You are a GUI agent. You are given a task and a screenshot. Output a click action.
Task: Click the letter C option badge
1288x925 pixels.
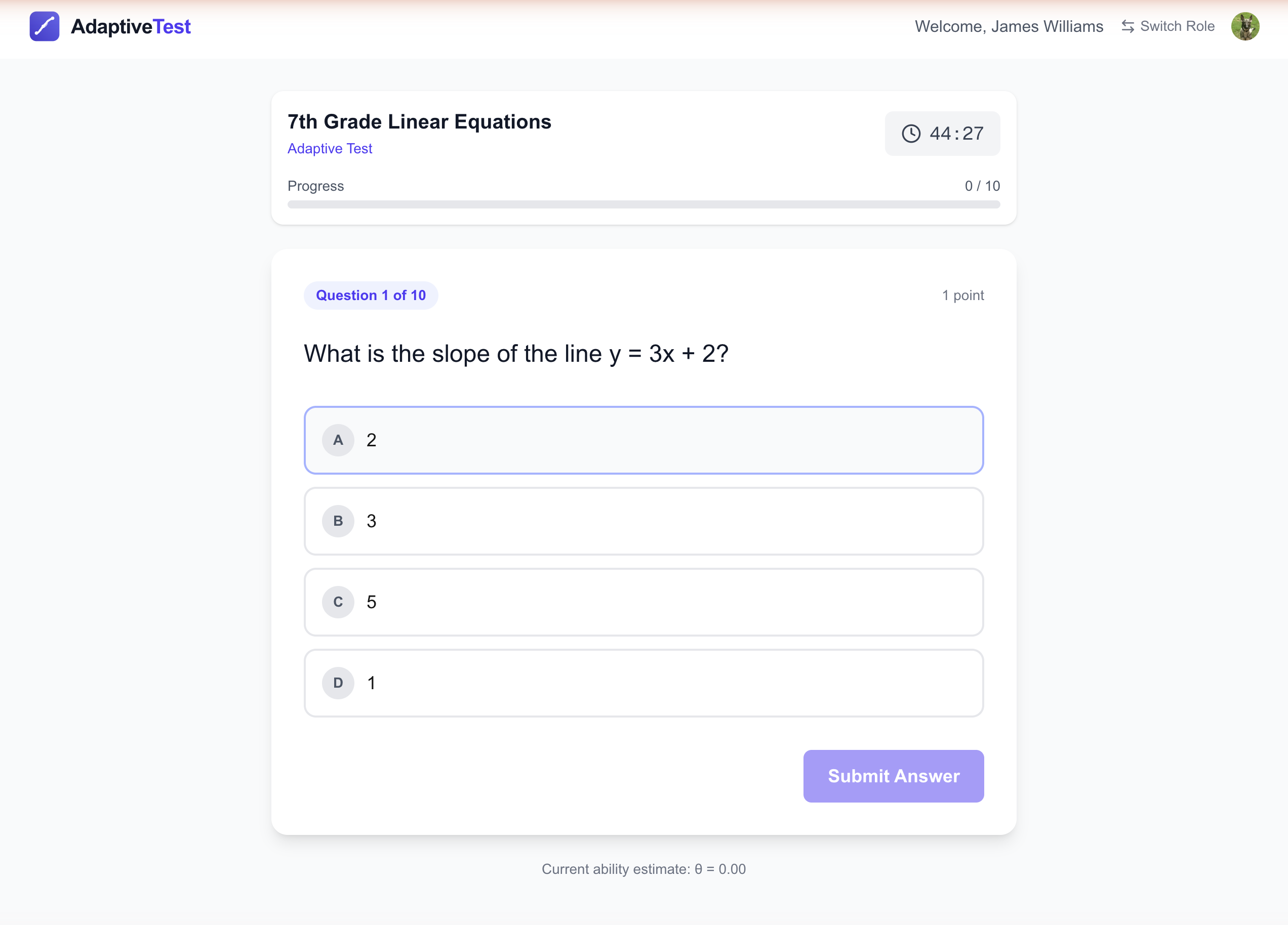(338, 602)
